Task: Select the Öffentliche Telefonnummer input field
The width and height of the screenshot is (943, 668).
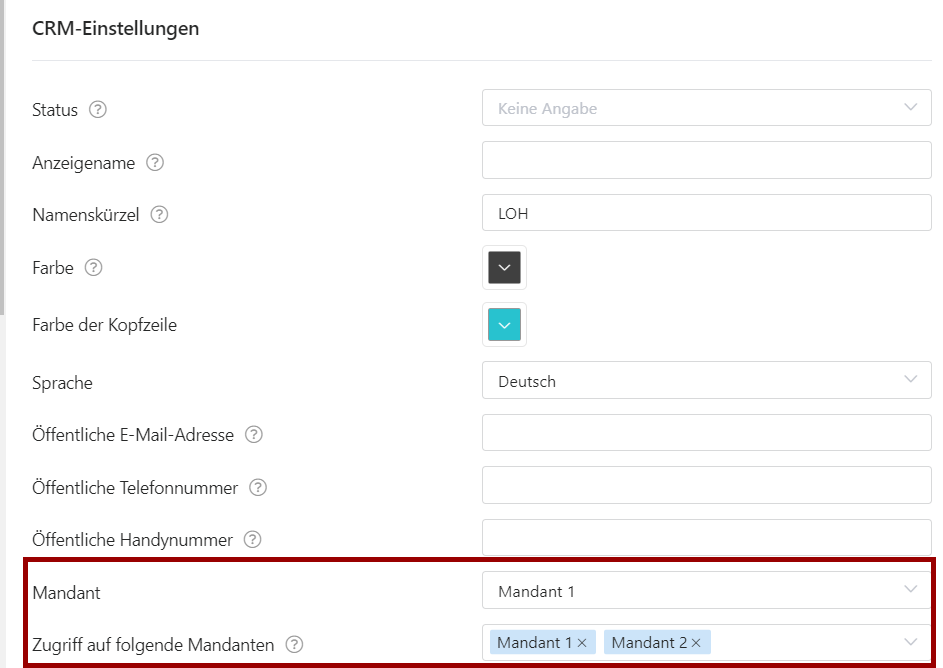Action: tap(707, 485)
